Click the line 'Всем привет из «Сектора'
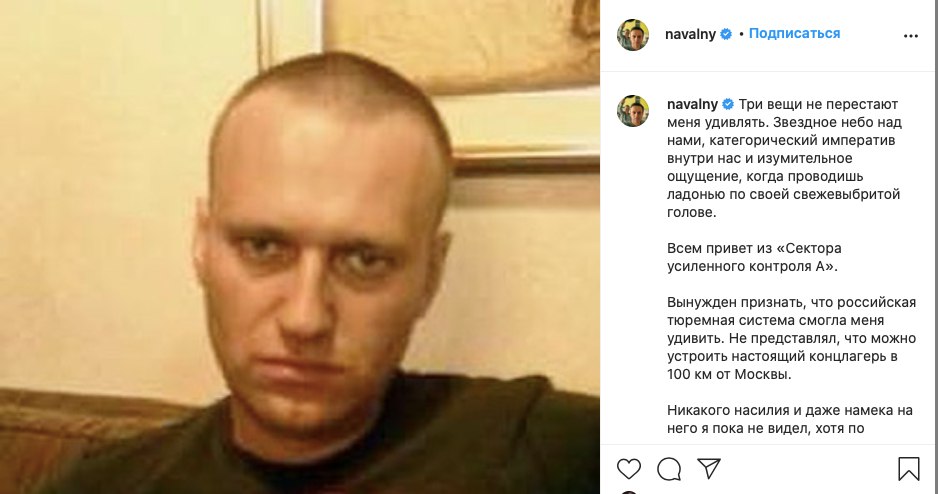This screenshot has height=494, width=938. click(x=754, y=248)
